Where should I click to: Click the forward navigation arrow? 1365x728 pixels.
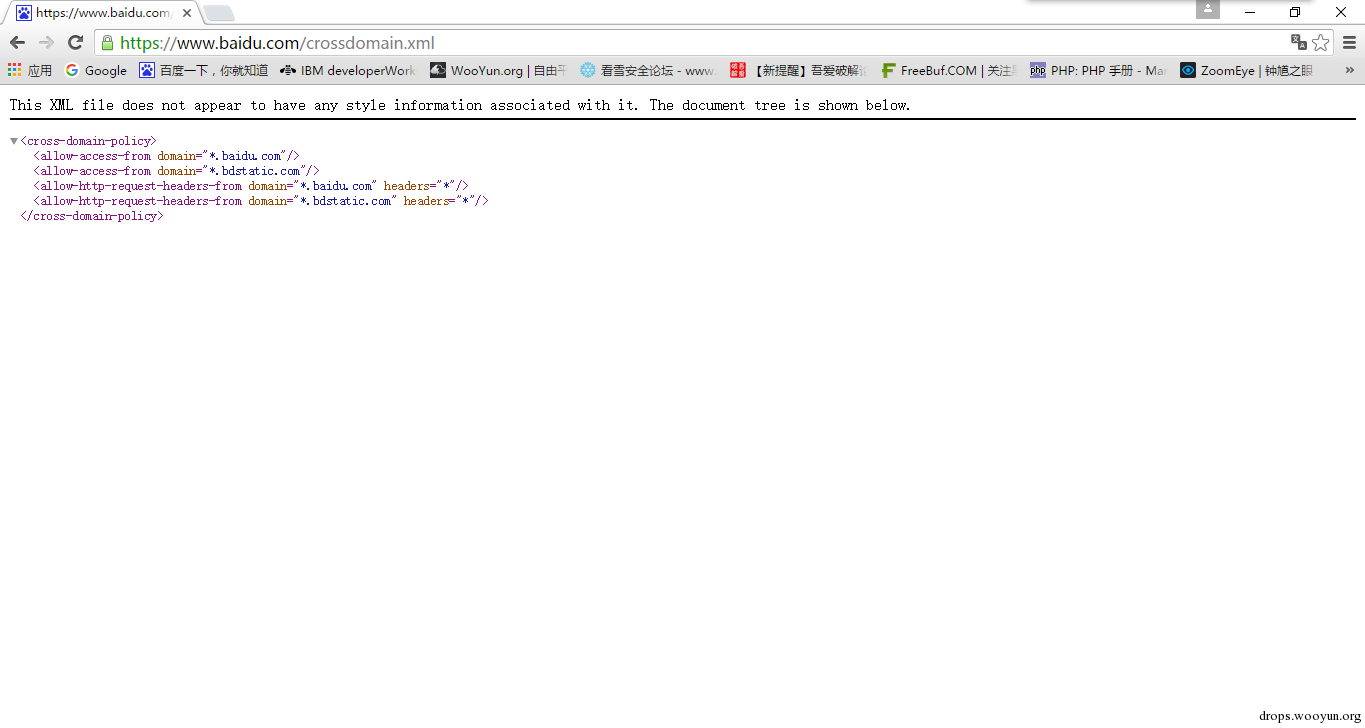point(46,42)
